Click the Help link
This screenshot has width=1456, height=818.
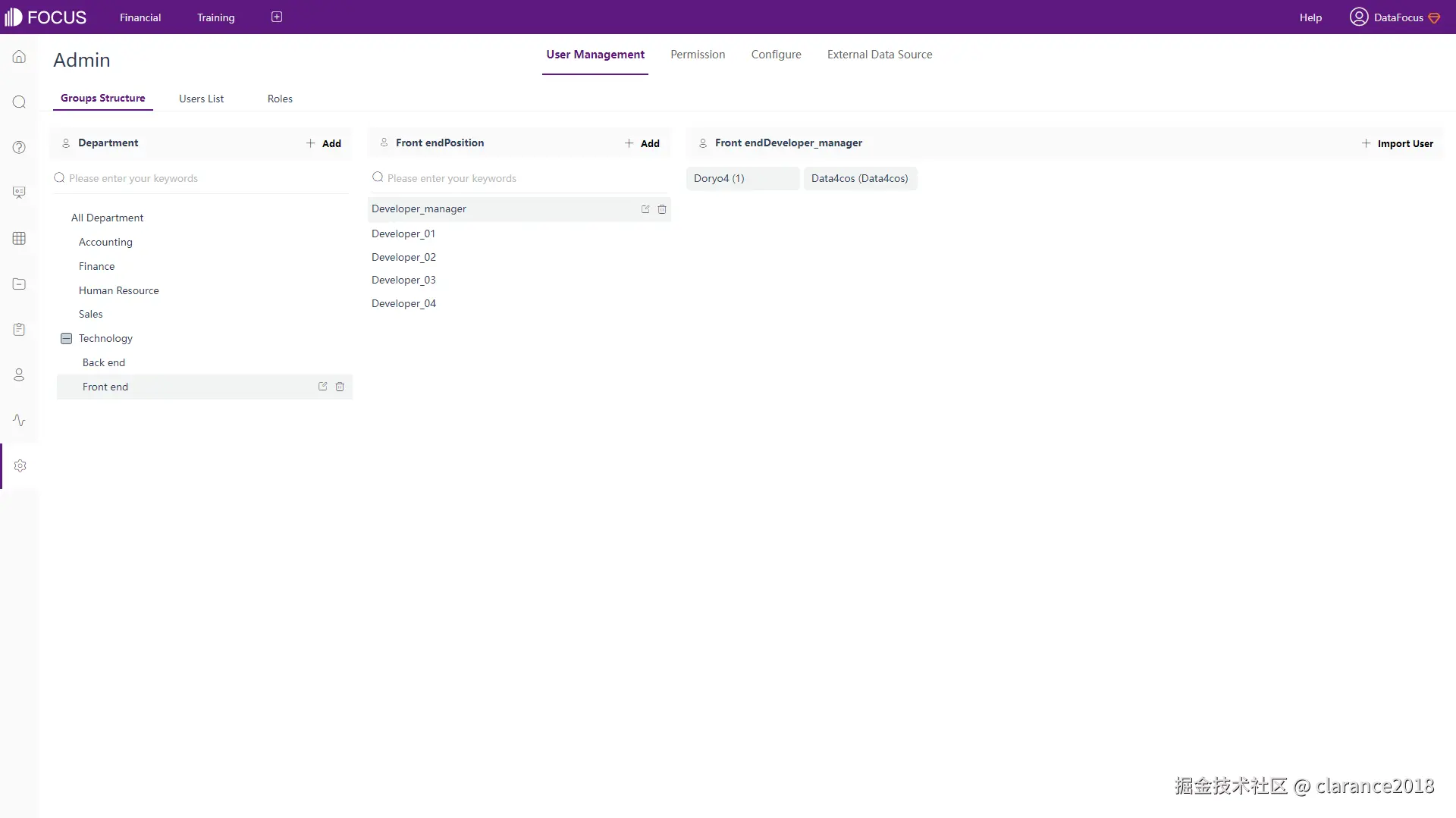click(x=1310, y=17)
